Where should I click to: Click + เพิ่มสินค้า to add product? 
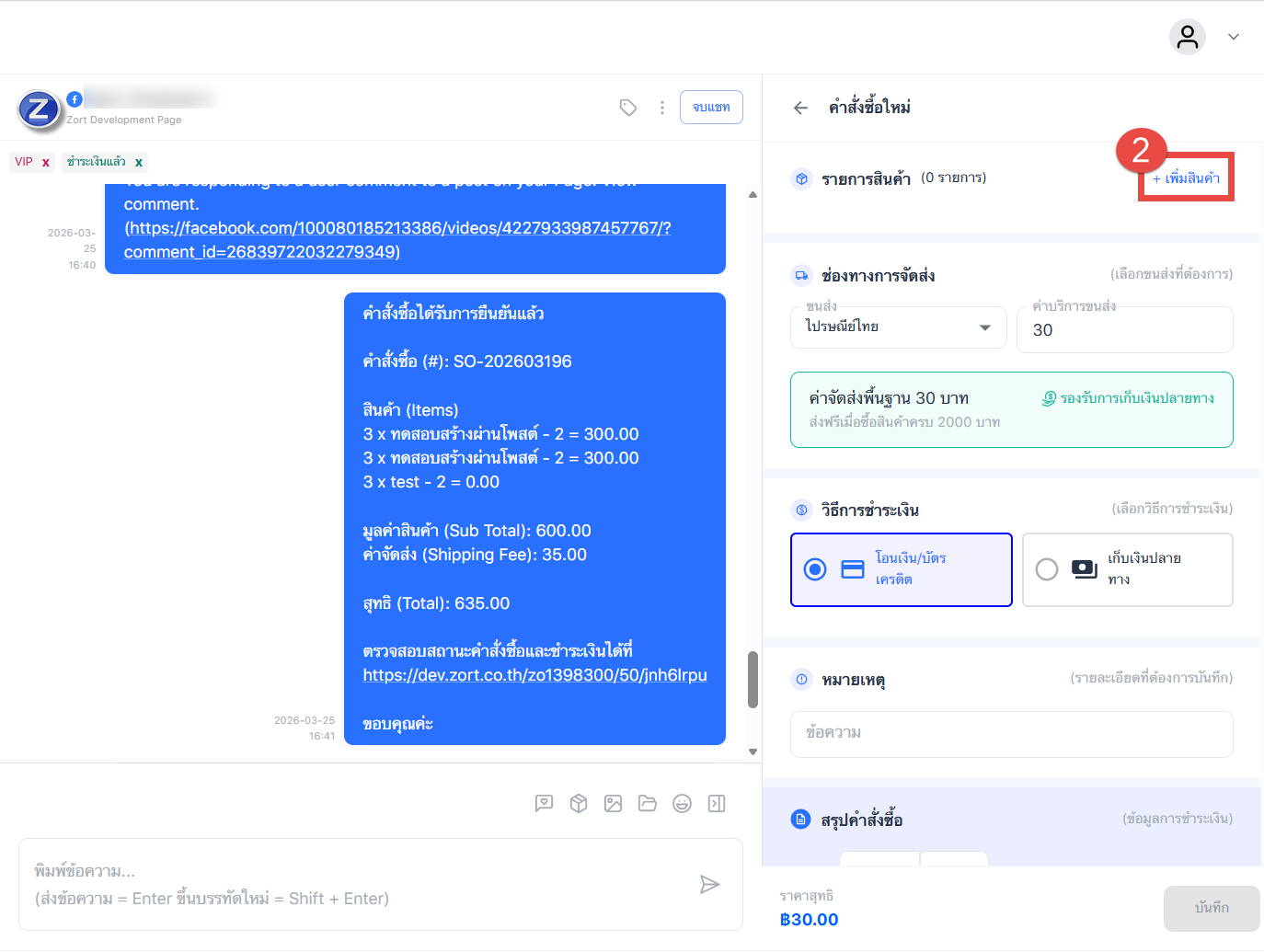(x=1186, y=178)
